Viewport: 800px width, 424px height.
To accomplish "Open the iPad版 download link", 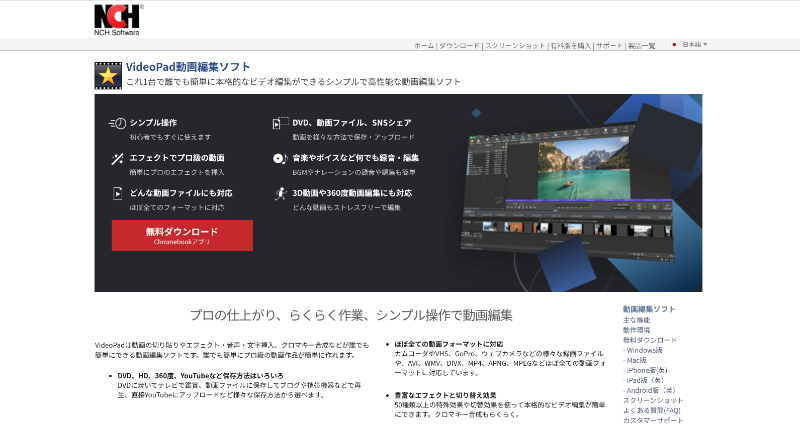I will click(x=643, y=380).
